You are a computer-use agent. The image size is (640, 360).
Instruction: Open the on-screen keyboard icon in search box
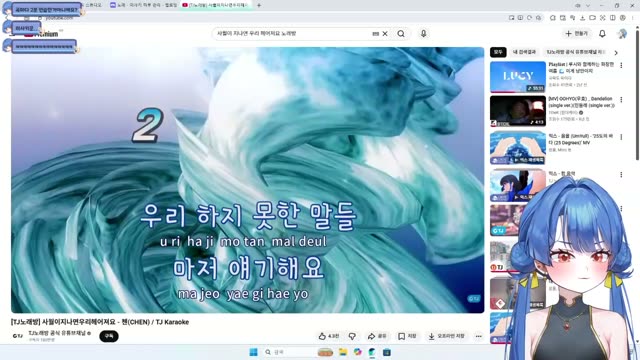376,34
